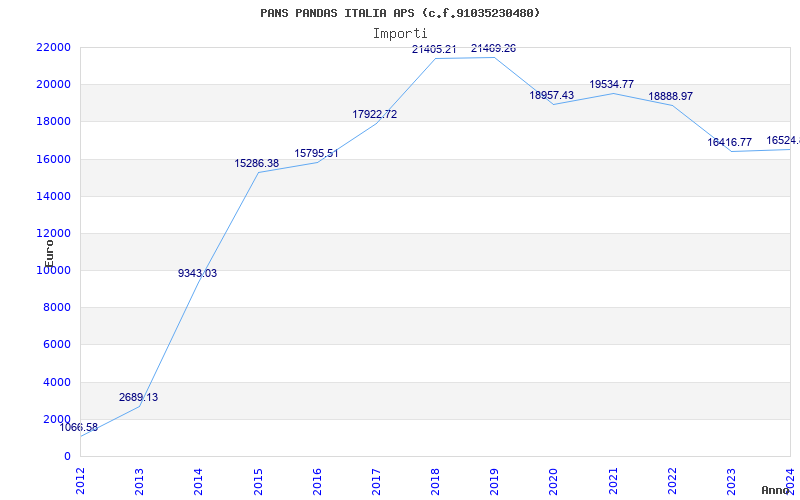Click y-axis value 4000

tap(57, 382)
